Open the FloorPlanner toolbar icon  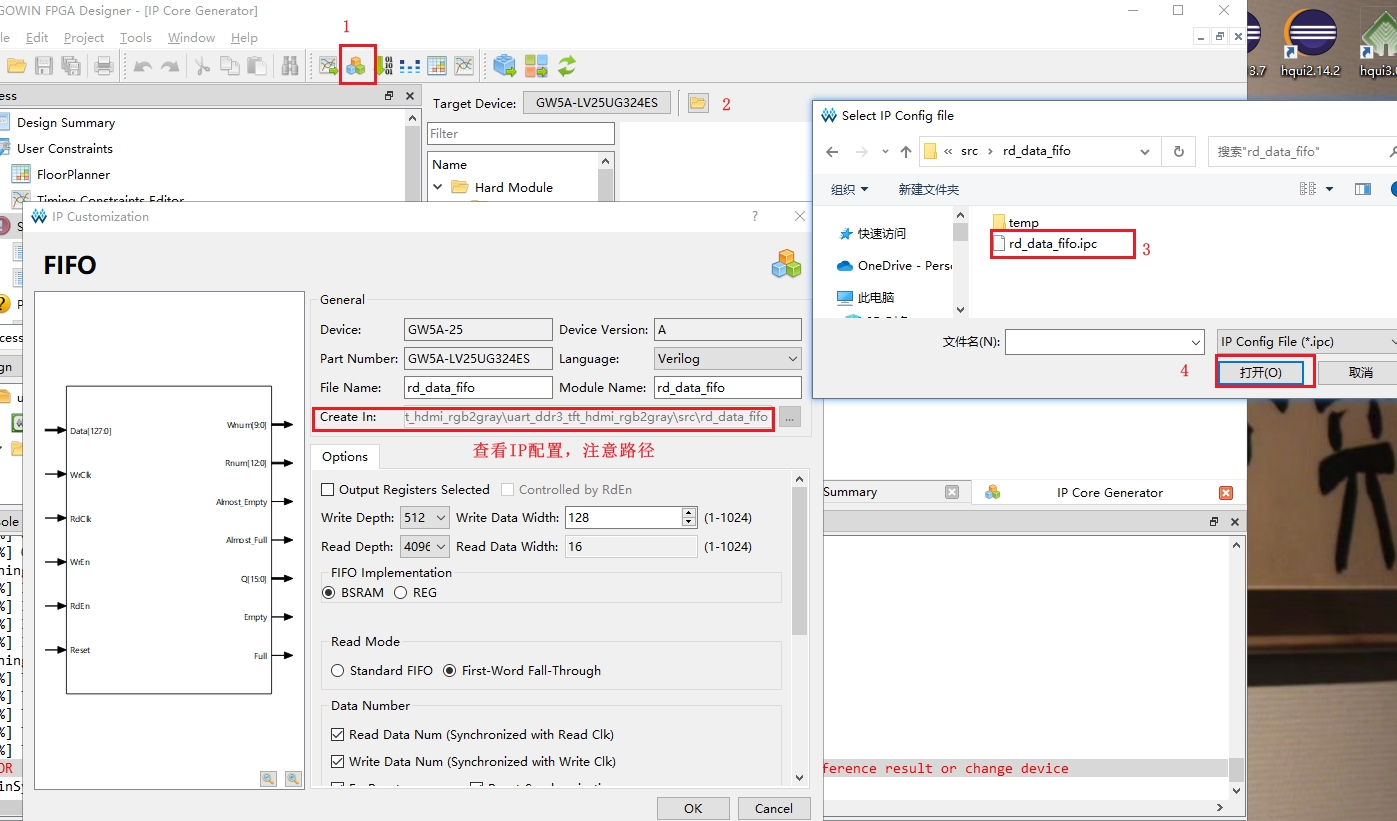tap(437, 66)
